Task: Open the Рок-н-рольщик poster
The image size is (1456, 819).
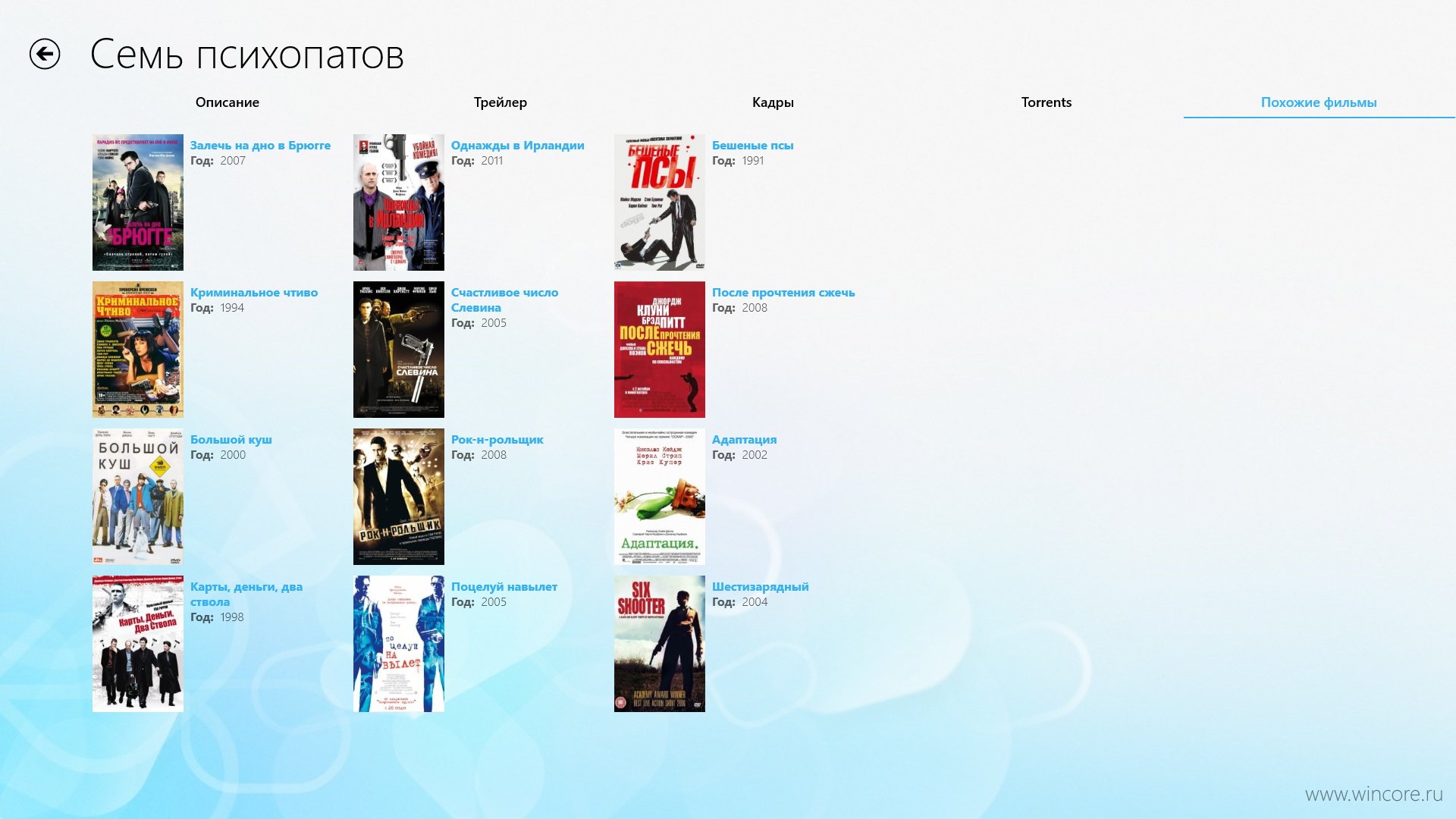Action: point(399,497)
